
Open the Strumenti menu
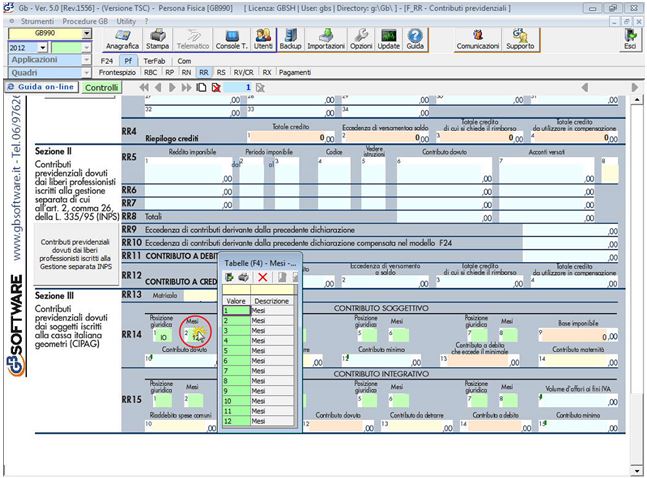37,21
